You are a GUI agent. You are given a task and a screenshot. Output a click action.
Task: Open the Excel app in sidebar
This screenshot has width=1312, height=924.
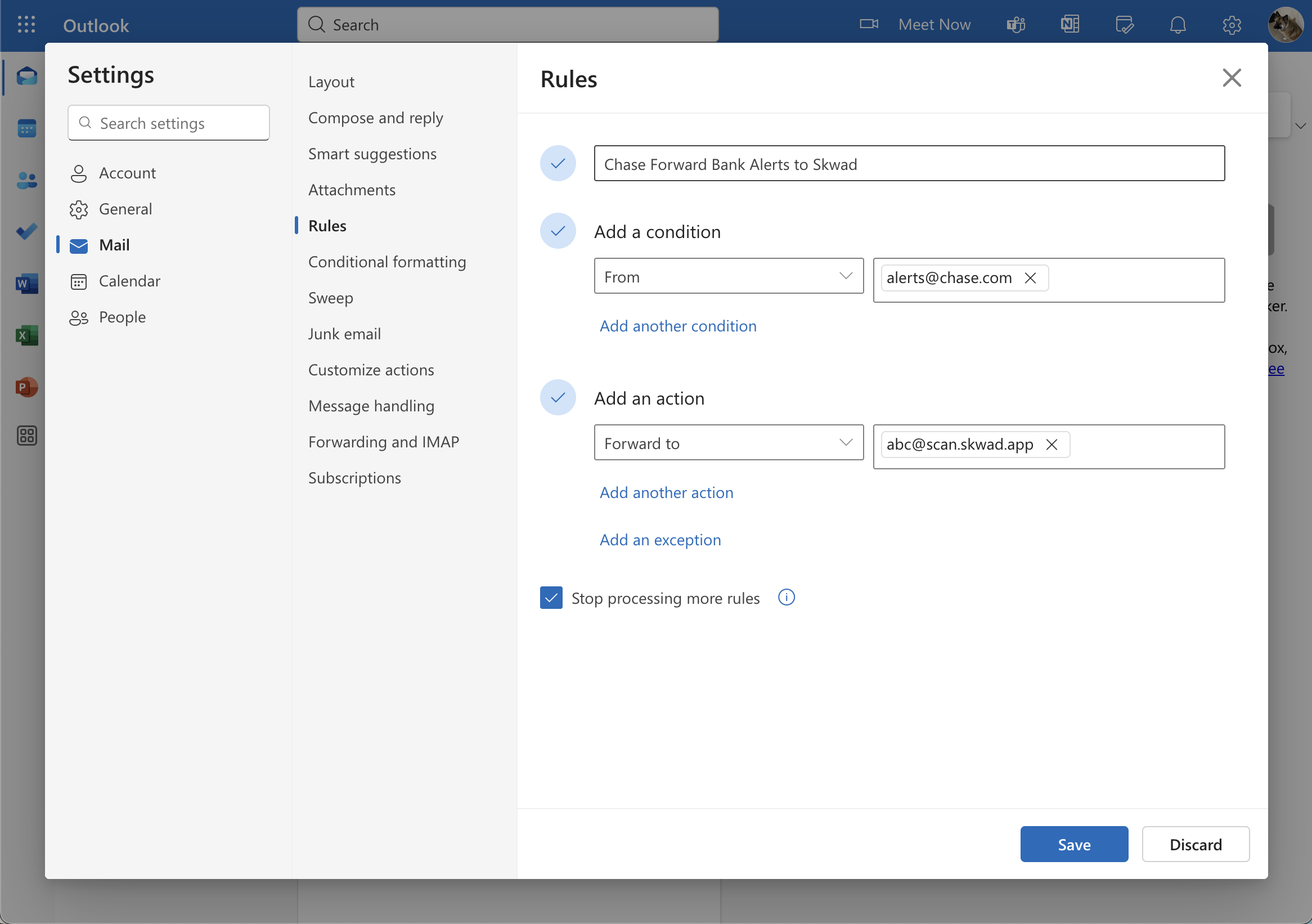(26, 335)
